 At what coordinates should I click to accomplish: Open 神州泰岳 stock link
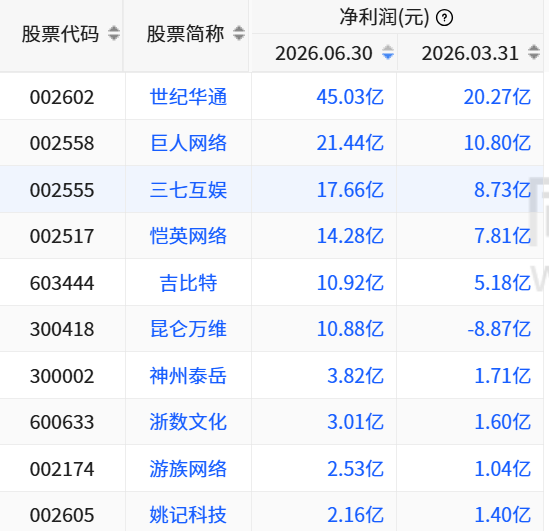pos(188,376)
